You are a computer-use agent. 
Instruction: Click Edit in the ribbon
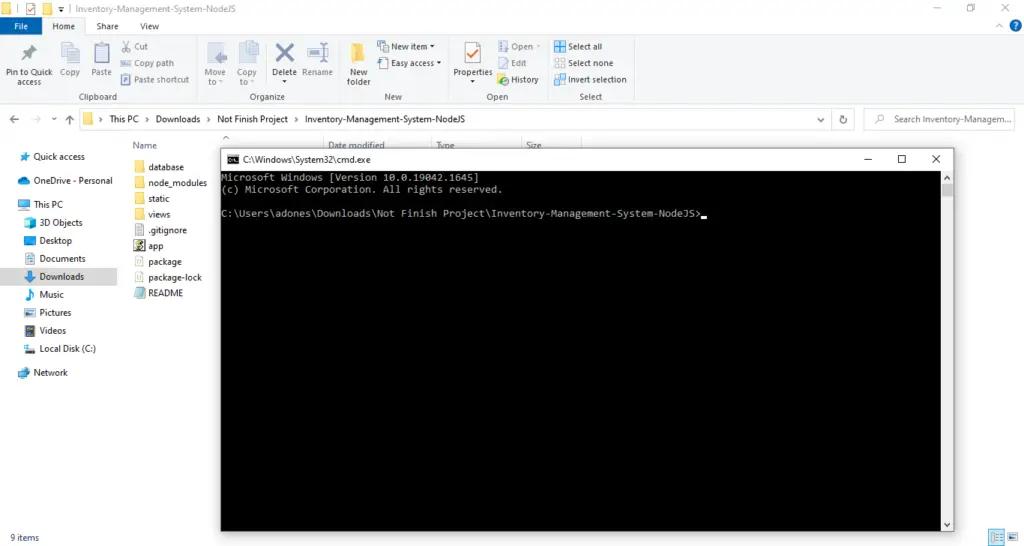pyautogui.click(x=512, y=63)
